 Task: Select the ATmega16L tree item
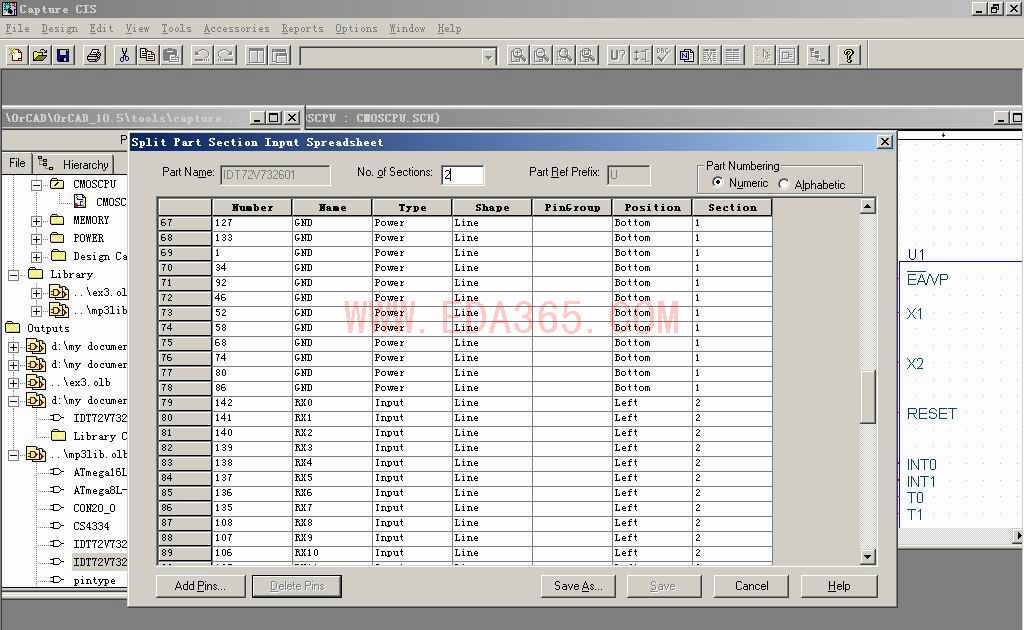100,472
